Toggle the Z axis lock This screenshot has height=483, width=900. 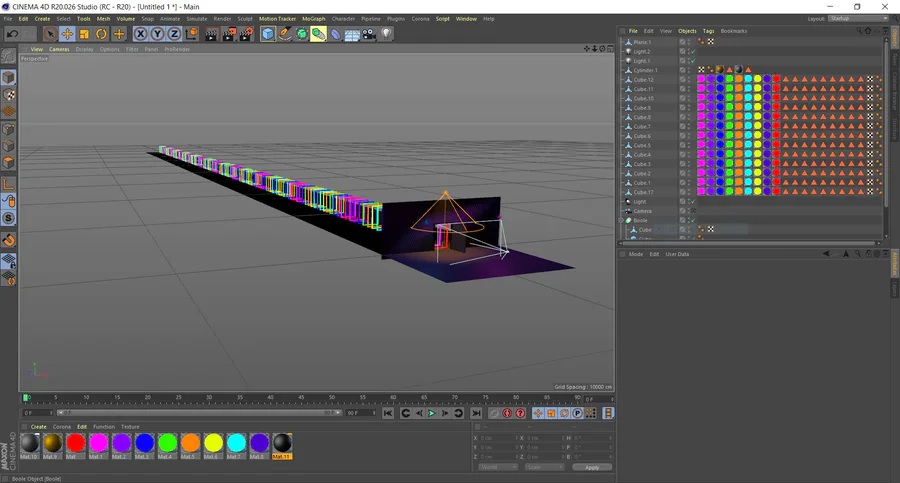tap(174, 34)
